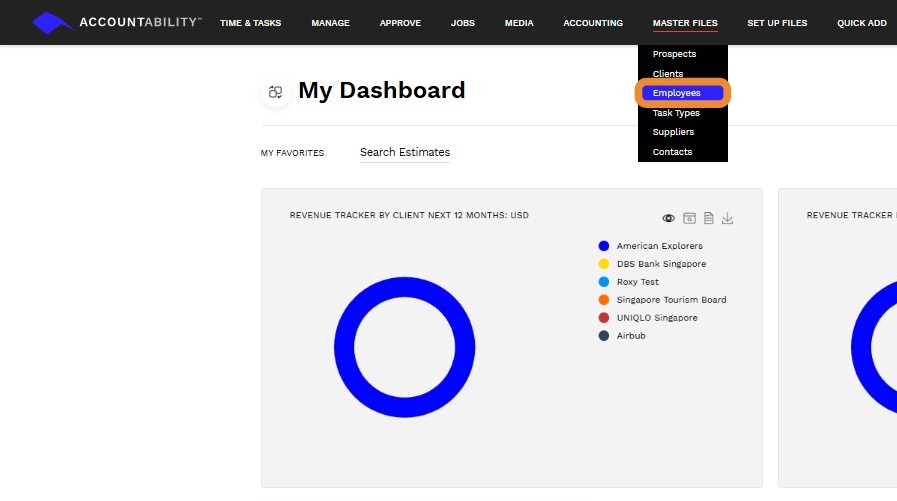The height and width of the screenshot is (501, 897).
Task: Click the Accountability logo icon
Action: (53, 23)
